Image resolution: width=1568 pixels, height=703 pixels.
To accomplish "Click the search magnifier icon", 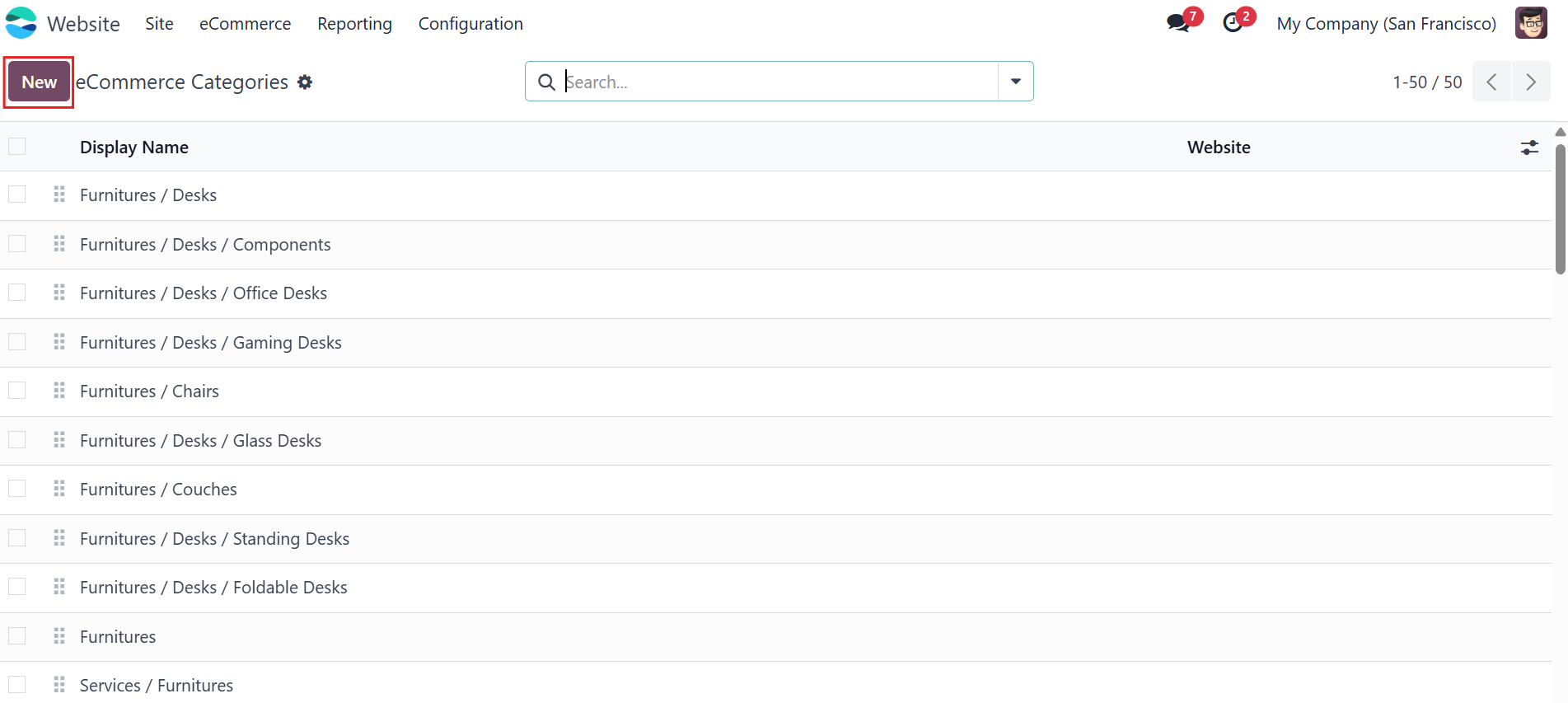I will (x=546, y=82).
